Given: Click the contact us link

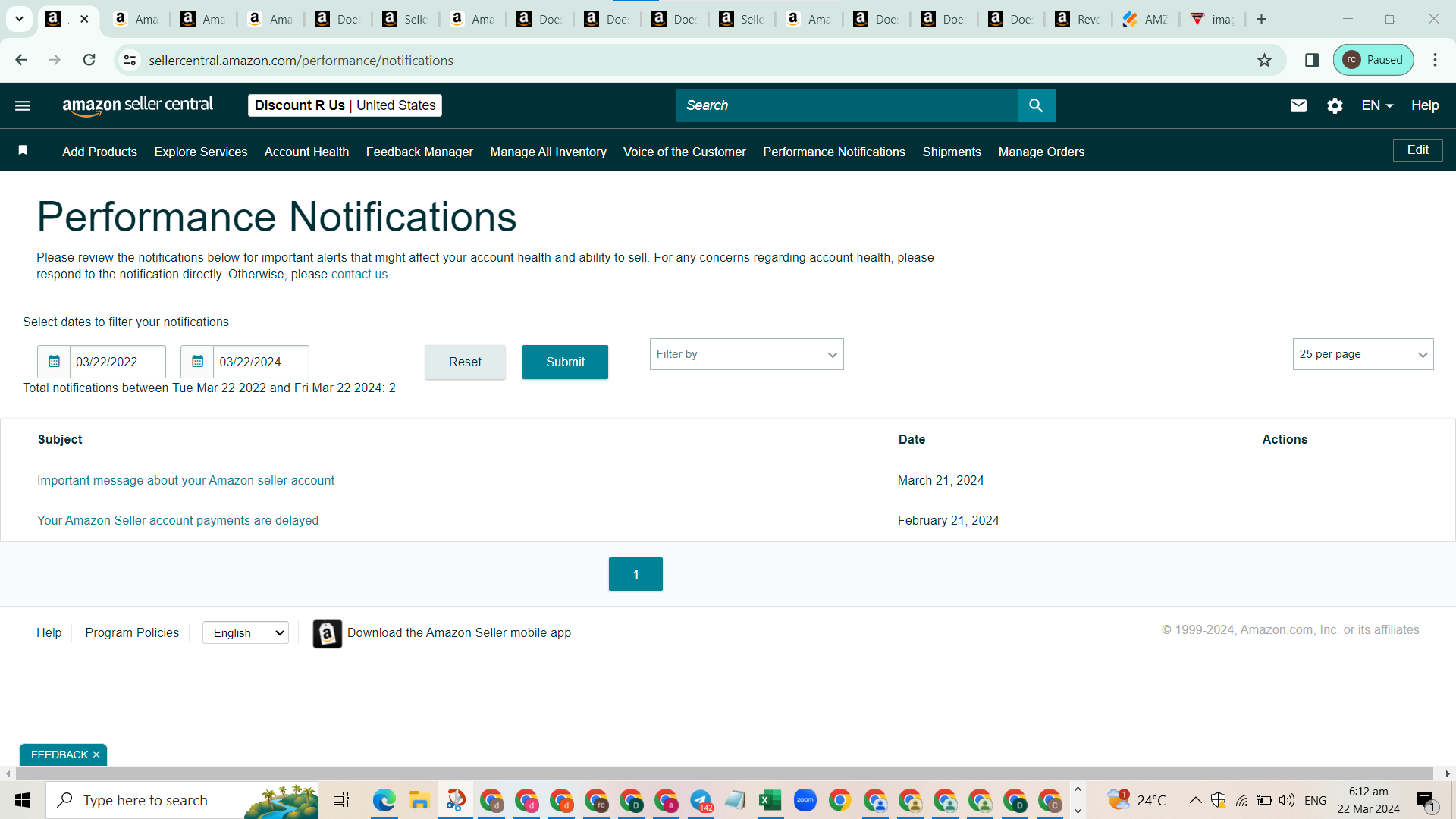Looking at the screenshot, I should (359, 275).
